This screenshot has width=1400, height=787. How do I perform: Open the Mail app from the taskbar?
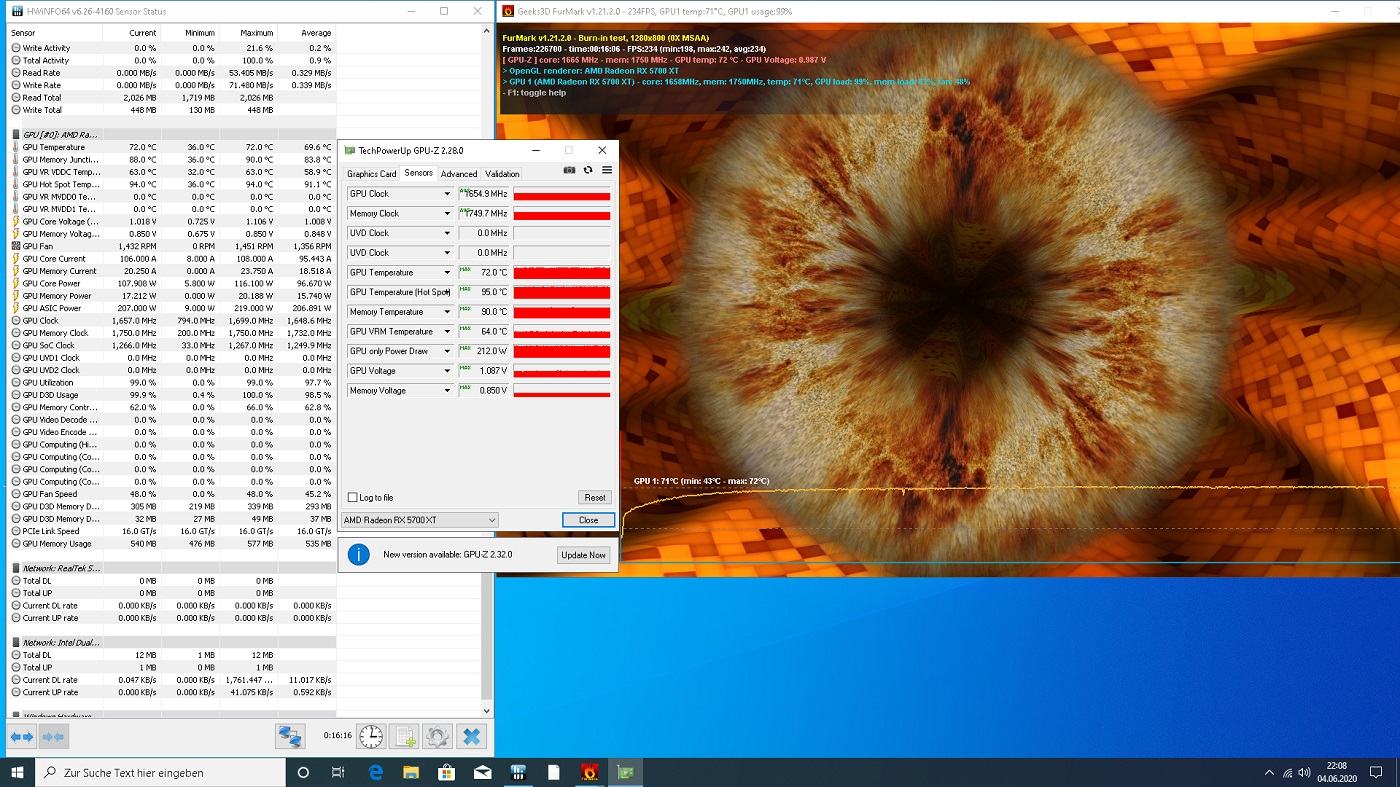click(483, 772)
